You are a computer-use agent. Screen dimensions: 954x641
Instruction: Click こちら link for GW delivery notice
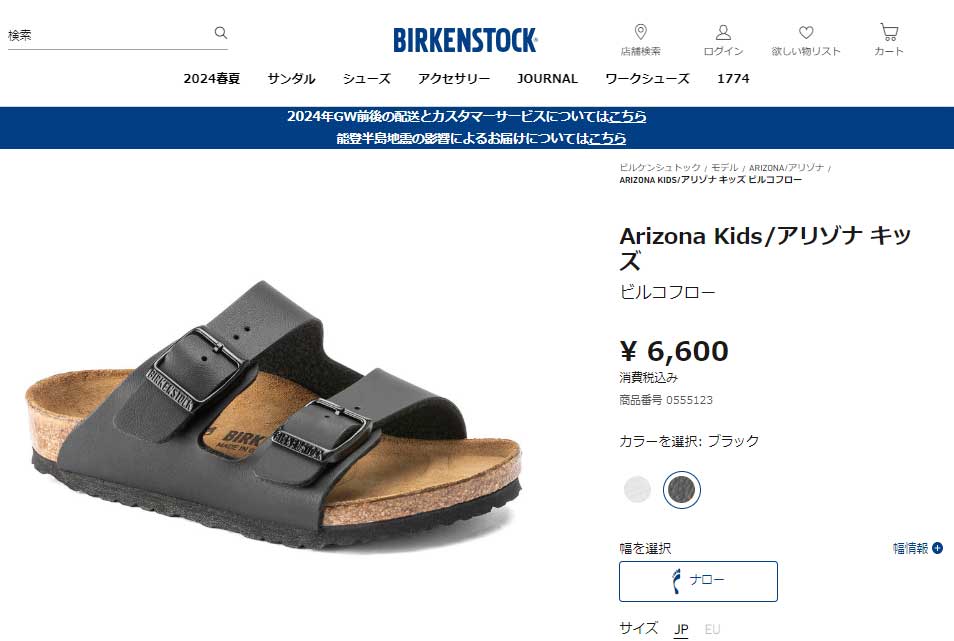tap(627, 116)
